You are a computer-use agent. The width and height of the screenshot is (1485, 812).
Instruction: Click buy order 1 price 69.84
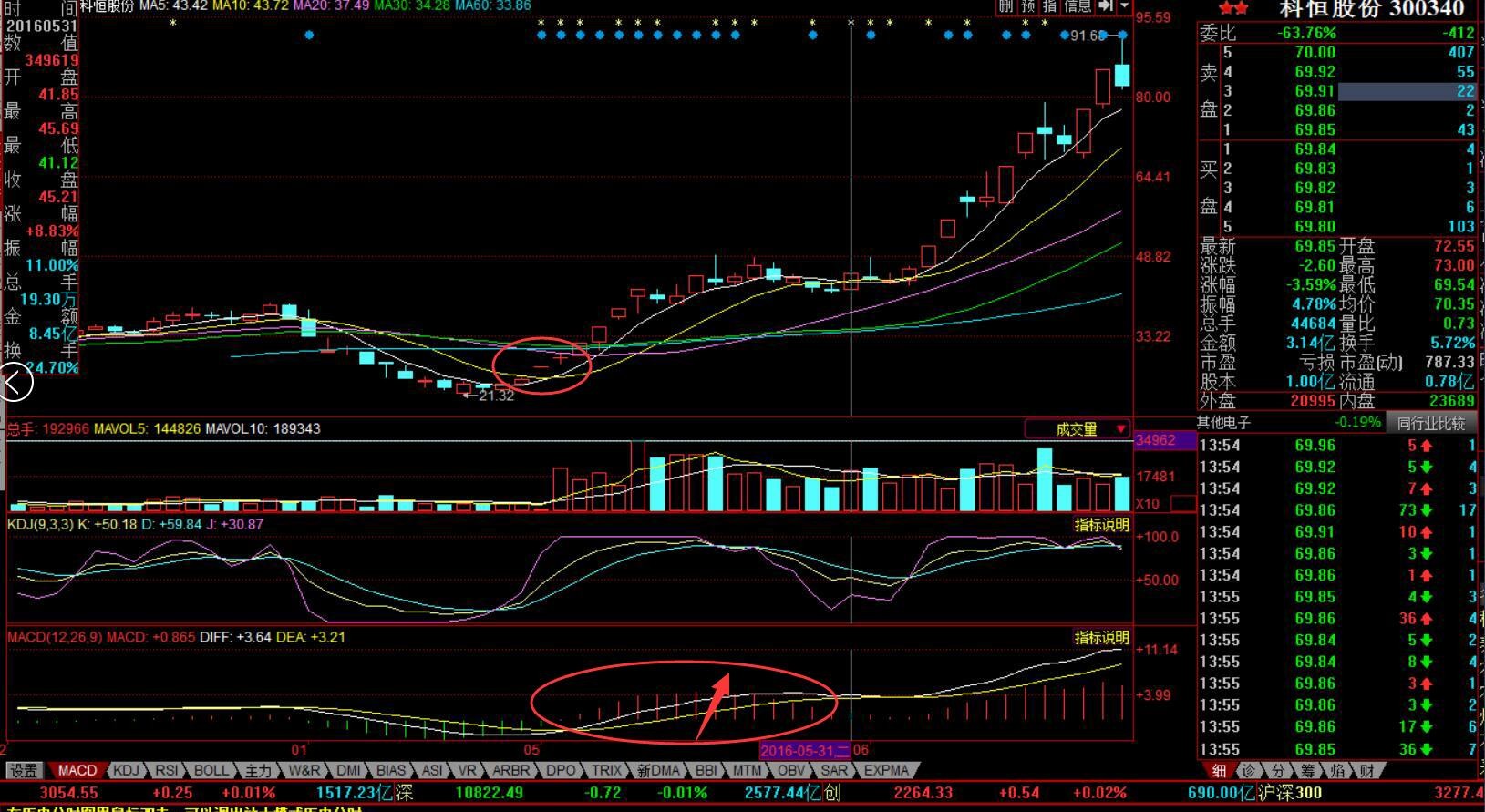click(x=1315, y=149)
